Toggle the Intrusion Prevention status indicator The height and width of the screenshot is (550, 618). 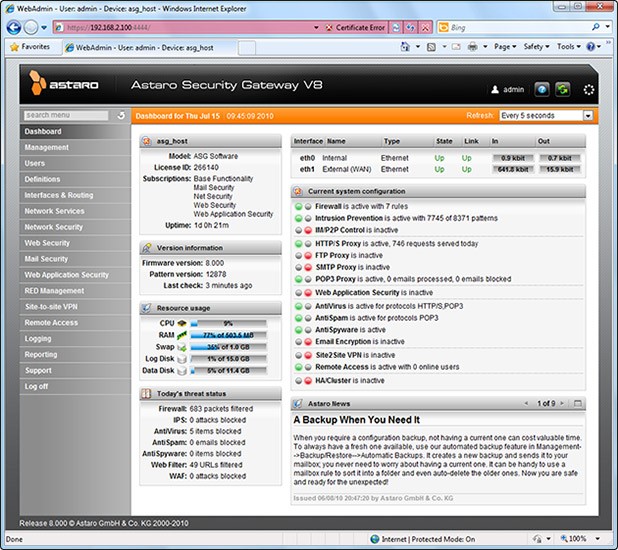click(x=303, y=218)
